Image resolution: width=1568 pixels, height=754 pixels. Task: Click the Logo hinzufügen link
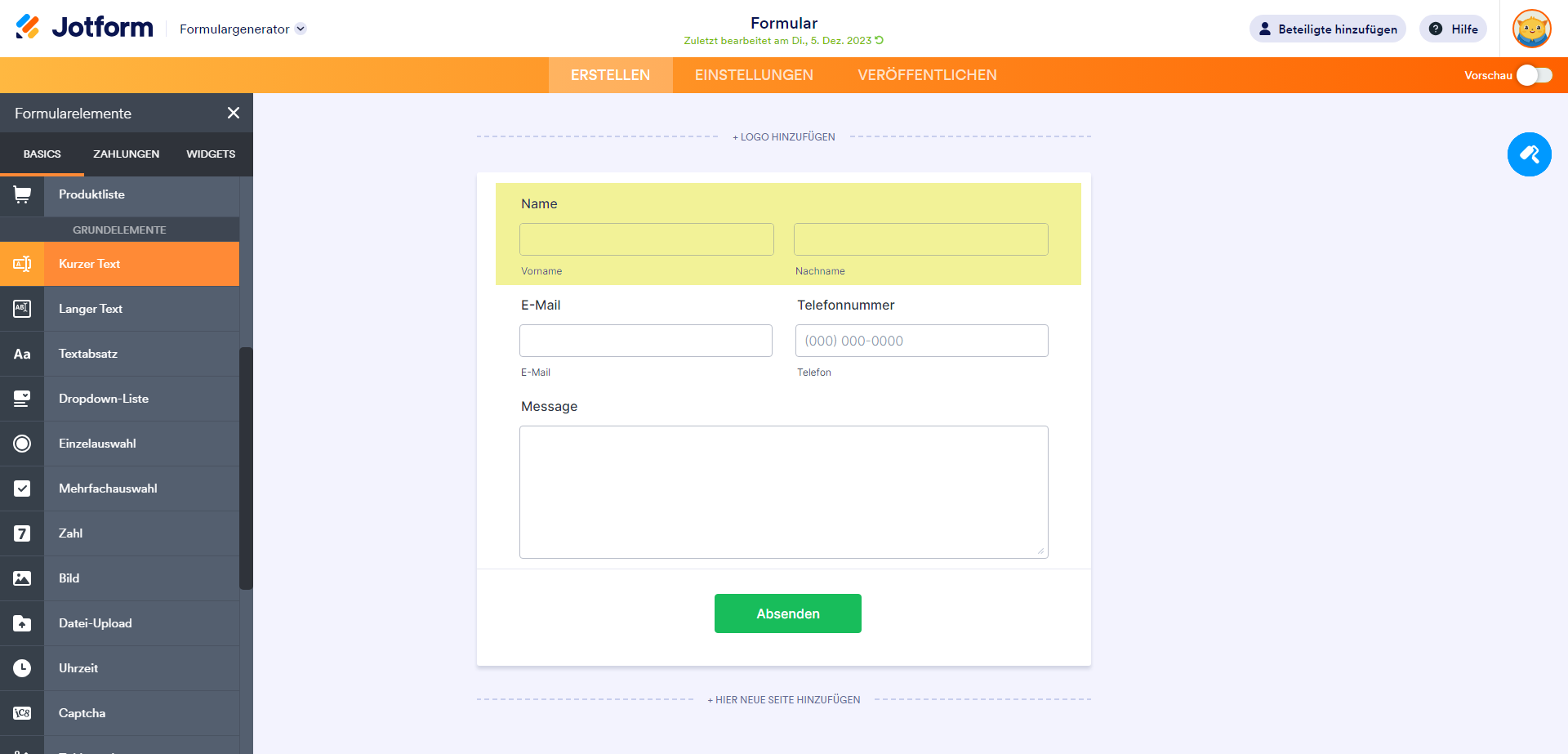784,137
